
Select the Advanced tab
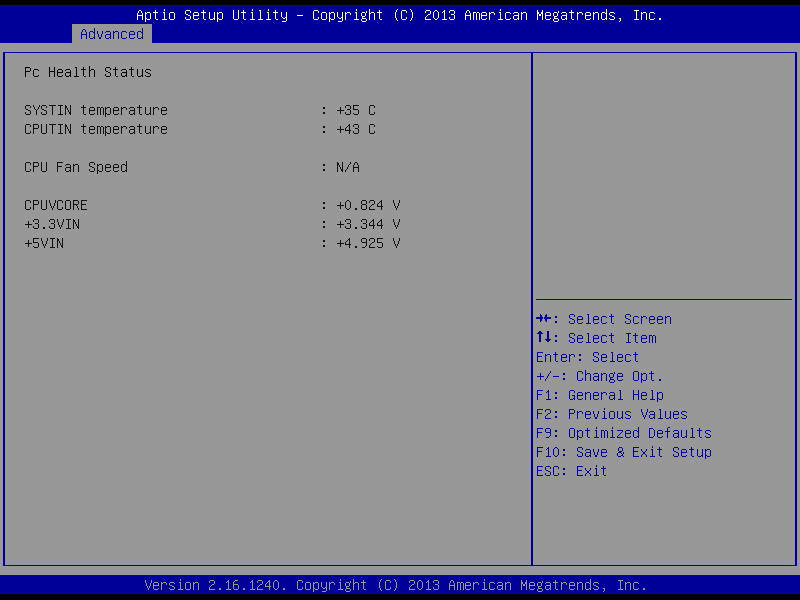click(112, 34)
